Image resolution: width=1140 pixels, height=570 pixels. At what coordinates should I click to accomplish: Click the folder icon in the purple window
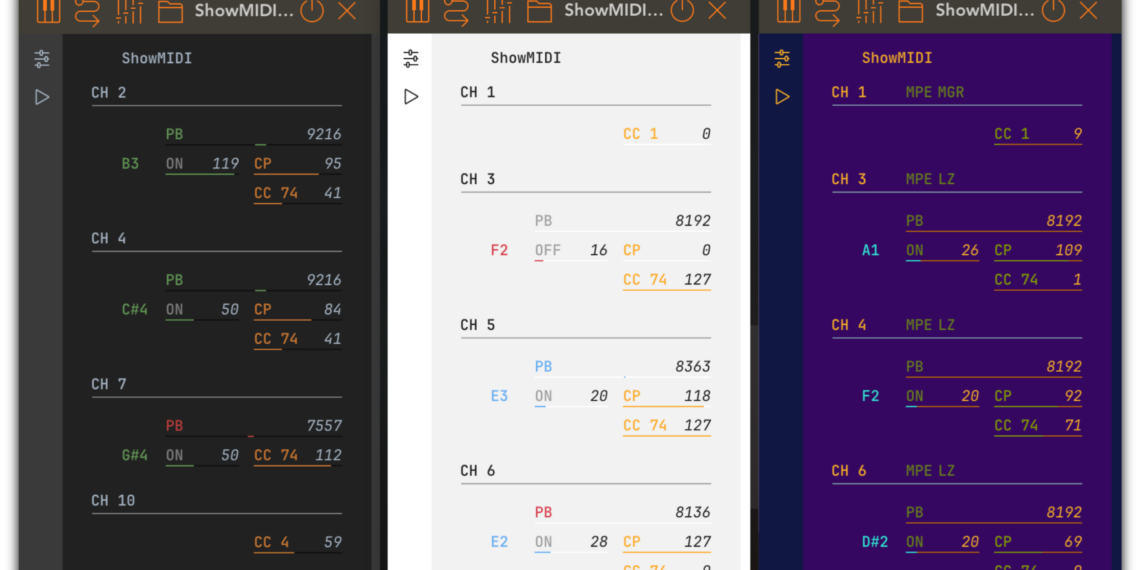point(910,11)
